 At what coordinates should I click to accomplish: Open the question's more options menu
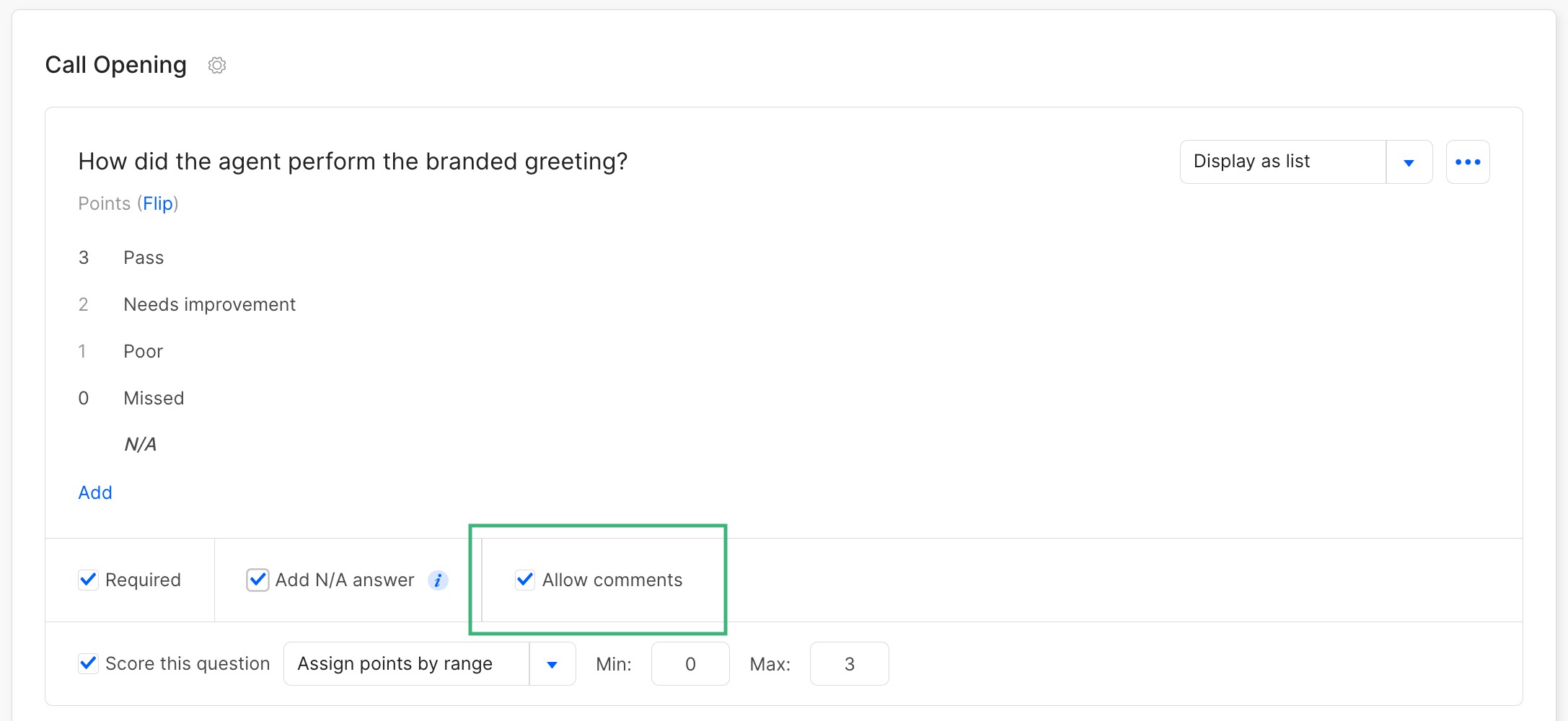coord(1468,162)
